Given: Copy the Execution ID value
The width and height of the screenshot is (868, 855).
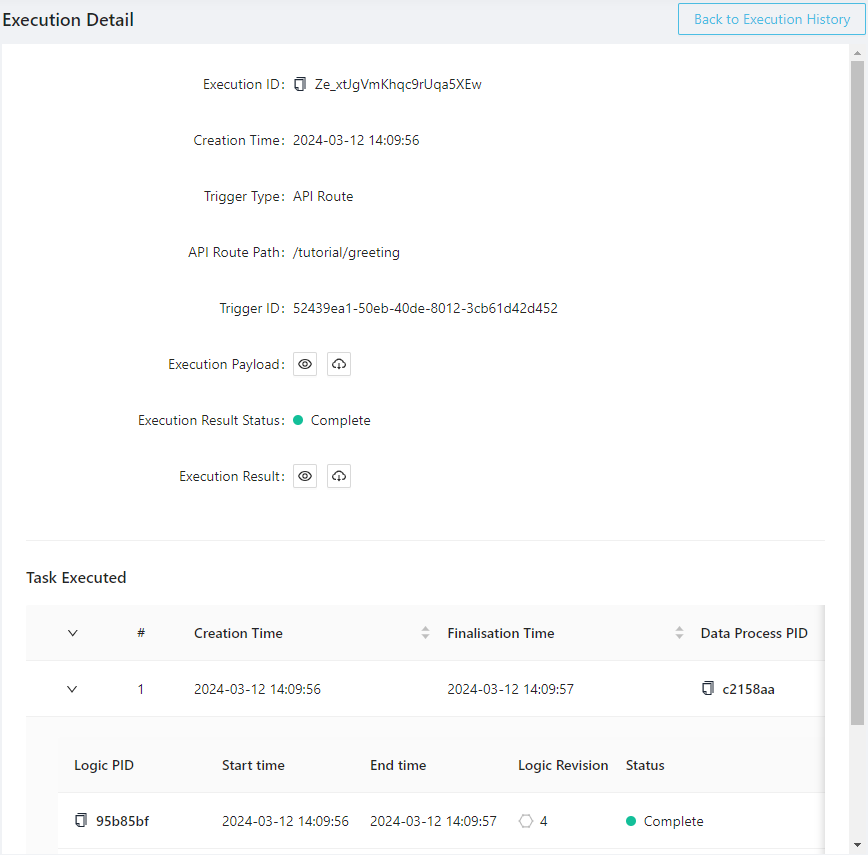Looking at the screenshot, I should pos(300,85).
